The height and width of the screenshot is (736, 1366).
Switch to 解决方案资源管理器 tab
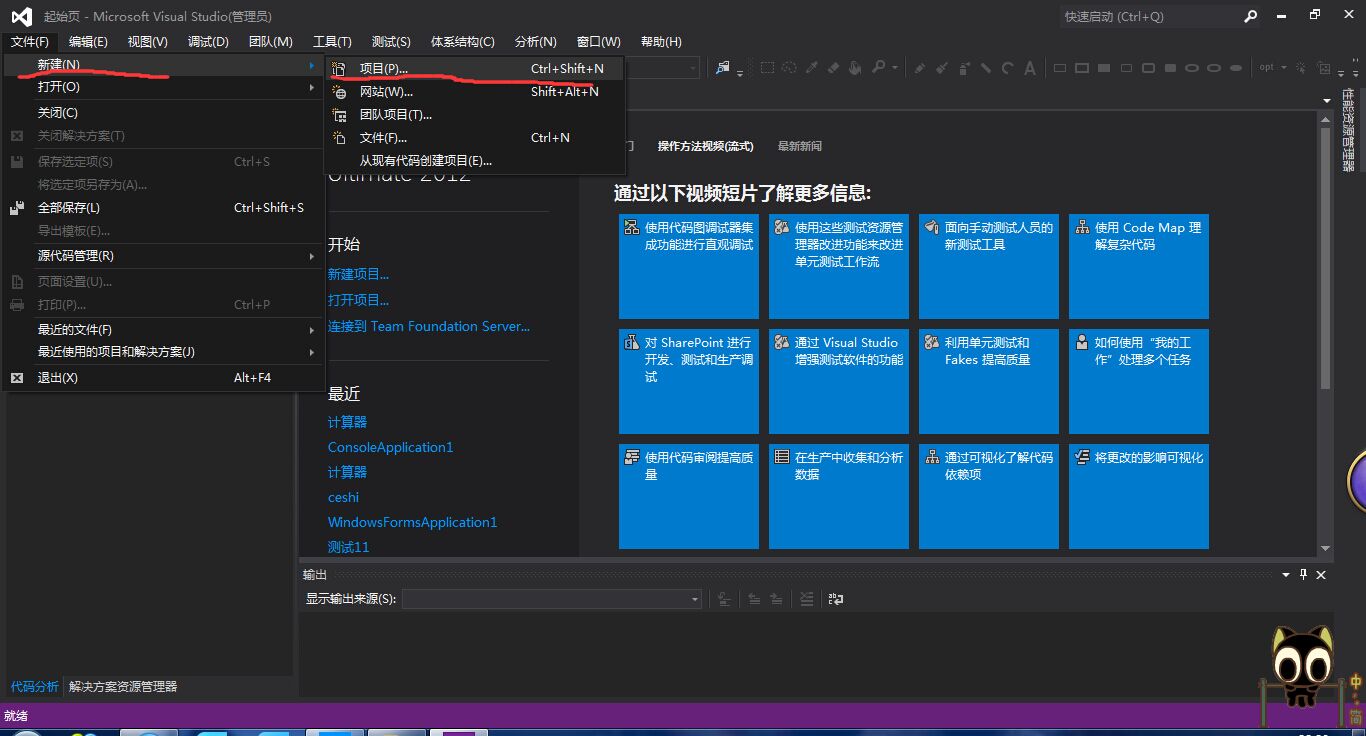123,687
